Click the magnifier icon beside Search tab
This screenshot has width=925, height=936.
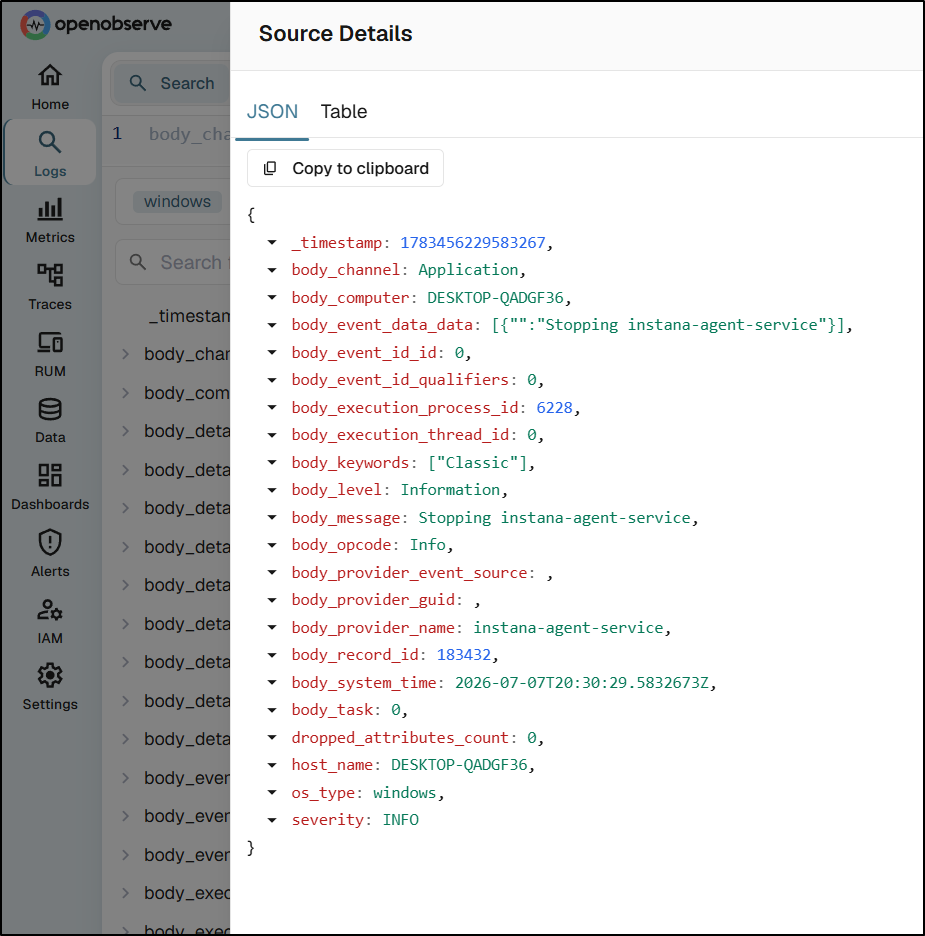pos(138,83)
